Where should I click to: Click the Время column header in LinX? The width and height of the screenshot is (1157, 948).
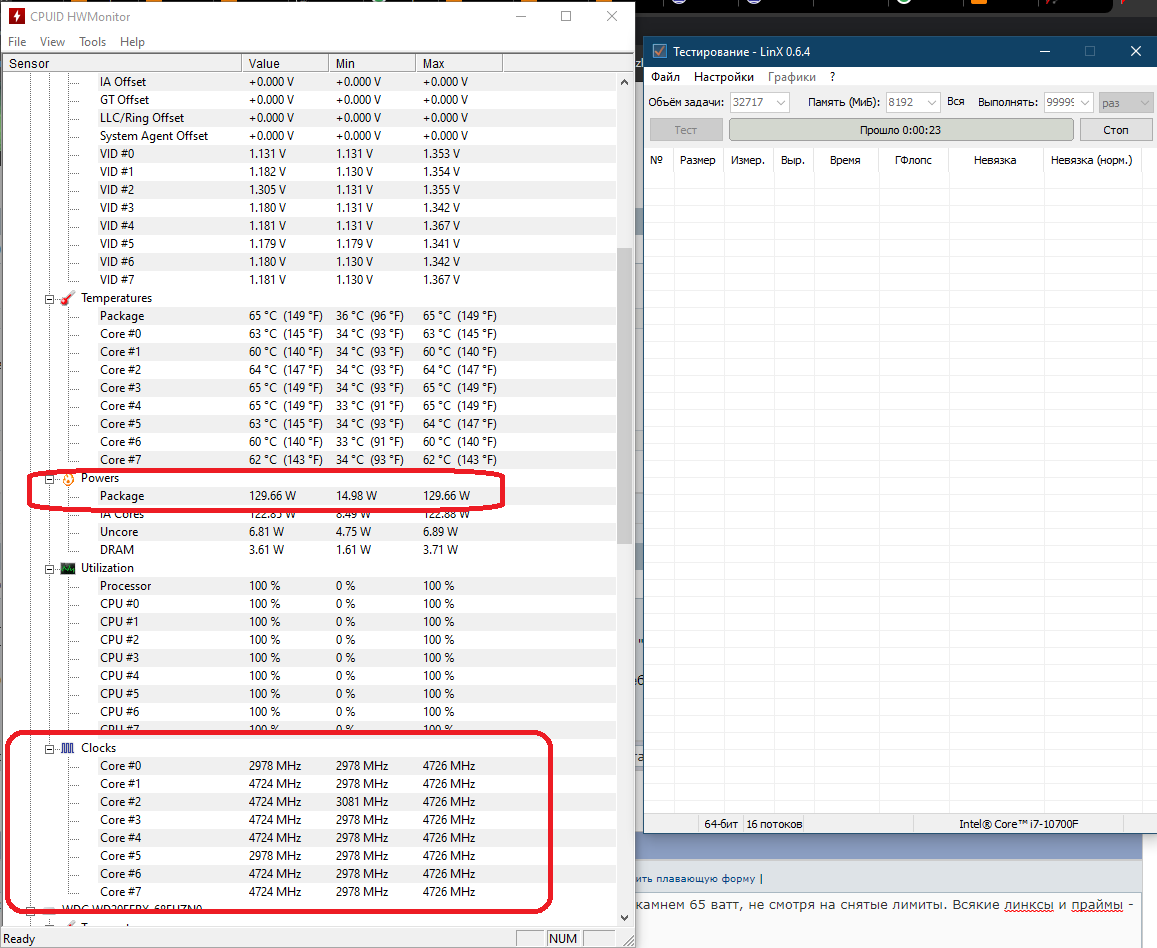pyautogui.click(x=845, y=160)
